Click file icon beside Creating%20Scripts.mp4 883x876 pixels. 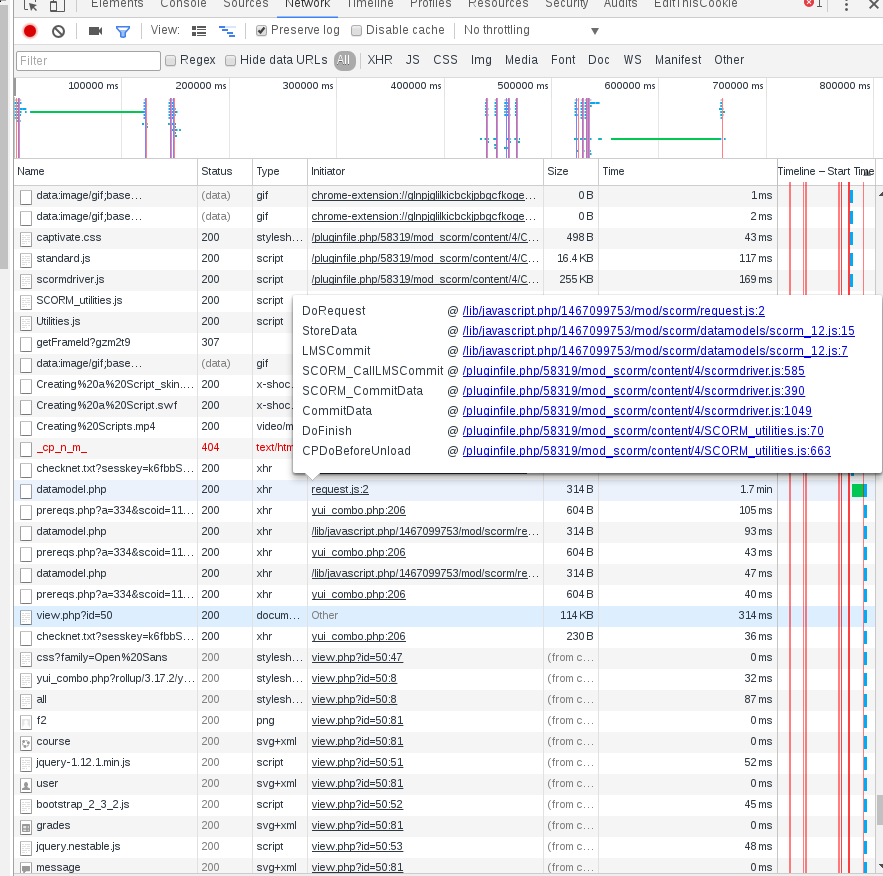(25, 428)
